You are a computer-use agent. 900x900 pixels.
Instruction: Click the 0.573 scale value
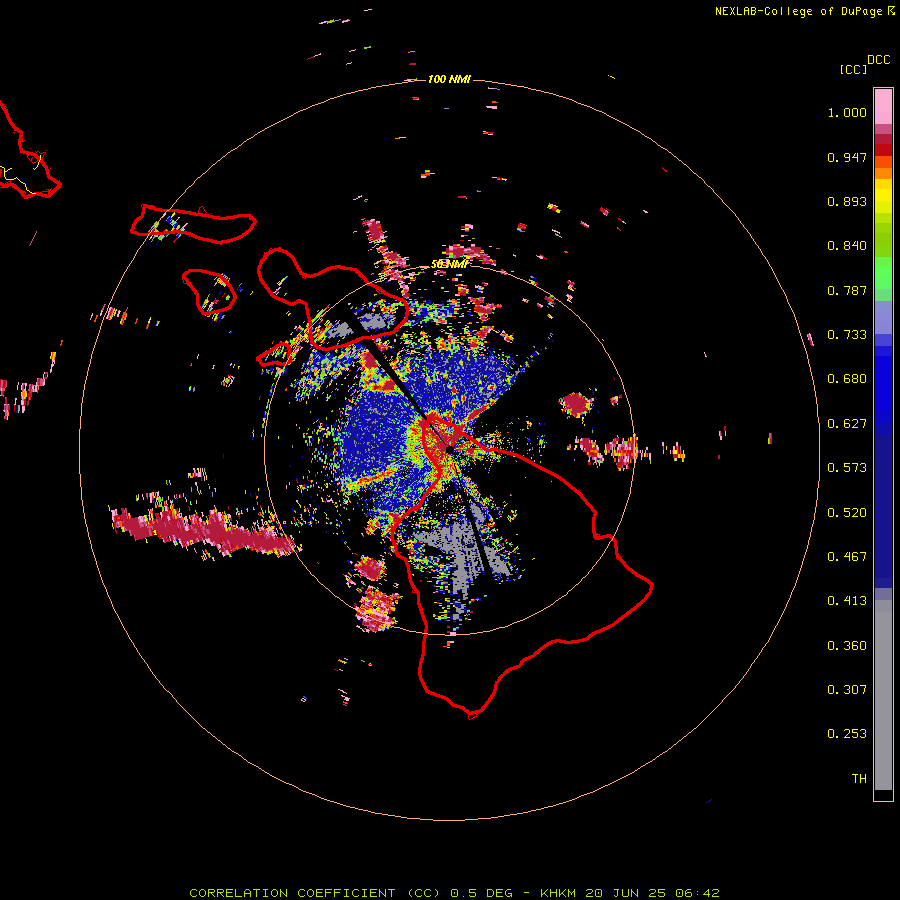tap(847, 468)
